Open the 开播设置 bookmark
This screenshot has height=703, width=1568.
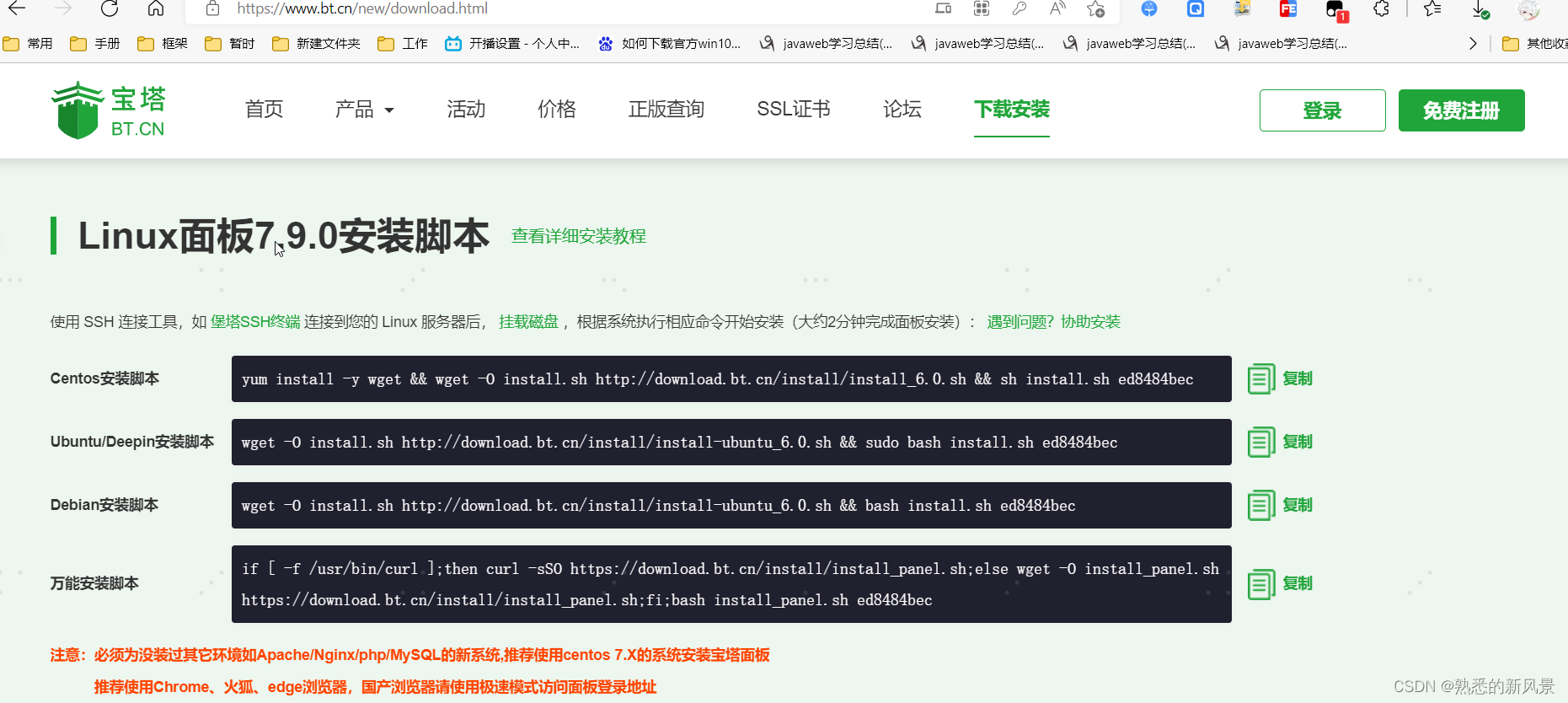(512, 44)
